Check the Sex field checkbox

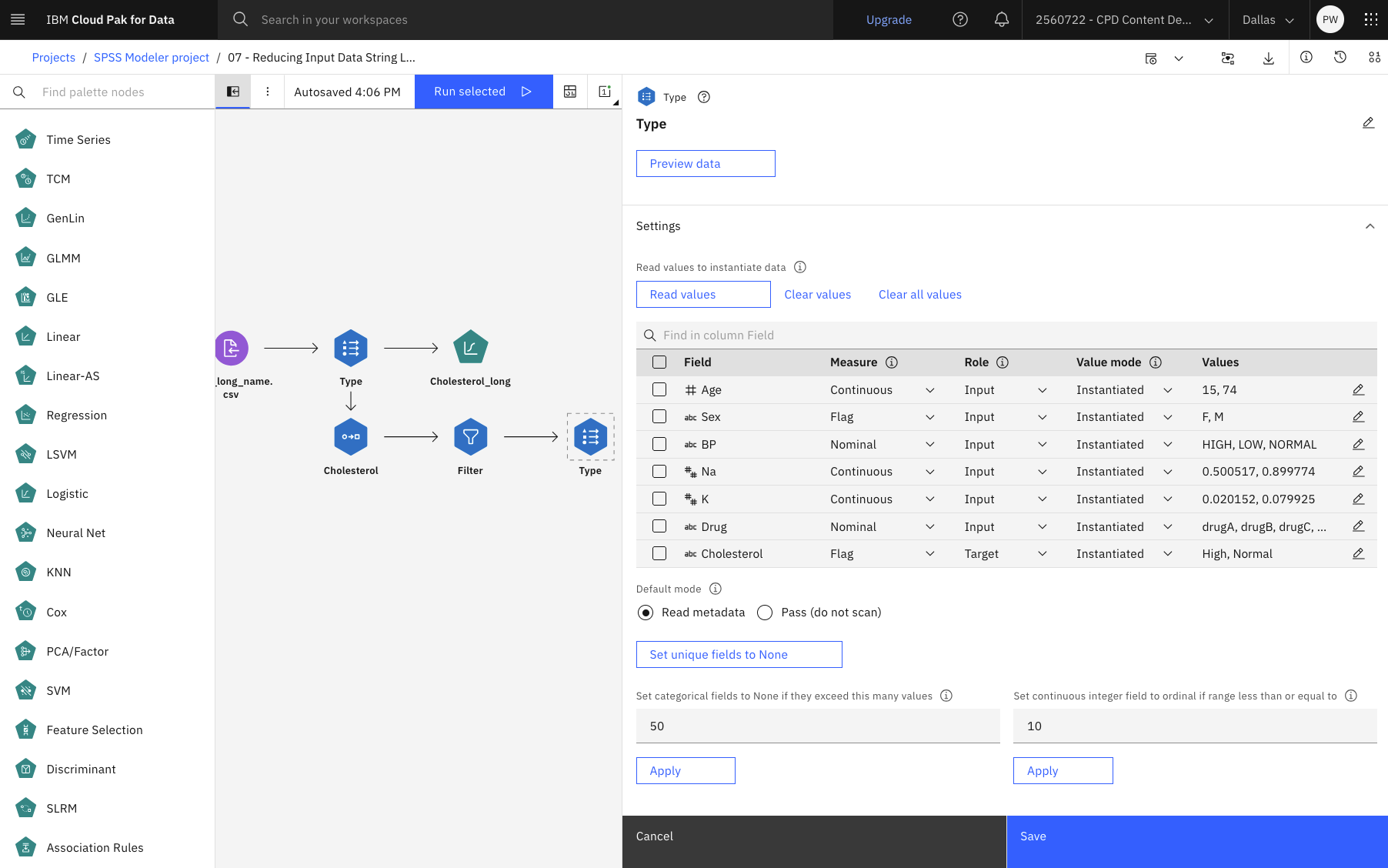pos(659,417)
